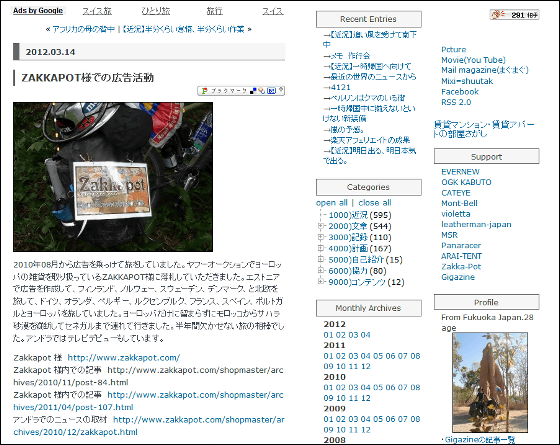
Task: Open the 2012 archive for month 03
Action: pos(353,335)
